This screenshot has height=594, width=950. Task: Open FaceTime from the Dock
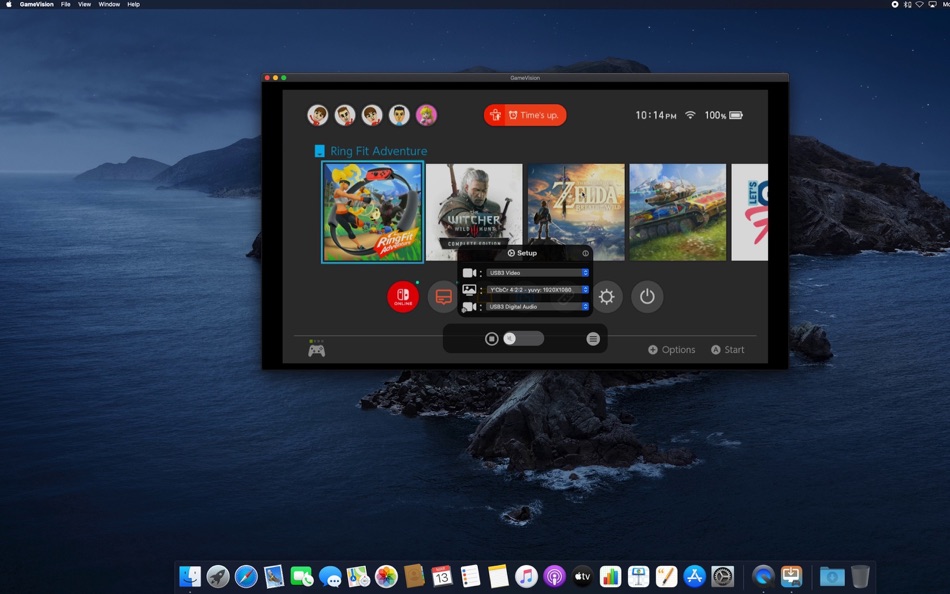point(302,576)
